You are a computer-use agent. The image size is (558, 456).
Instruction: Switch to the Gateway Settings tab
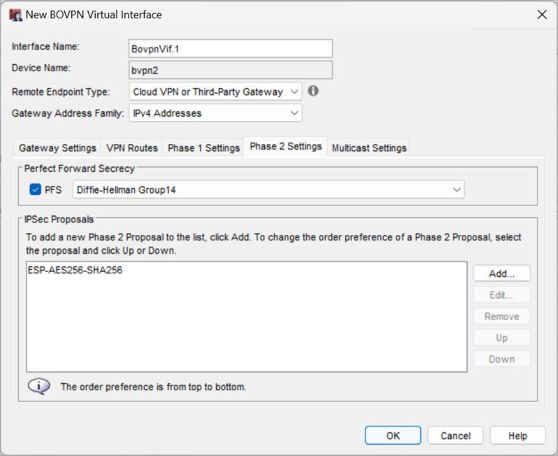pos(57,148)
